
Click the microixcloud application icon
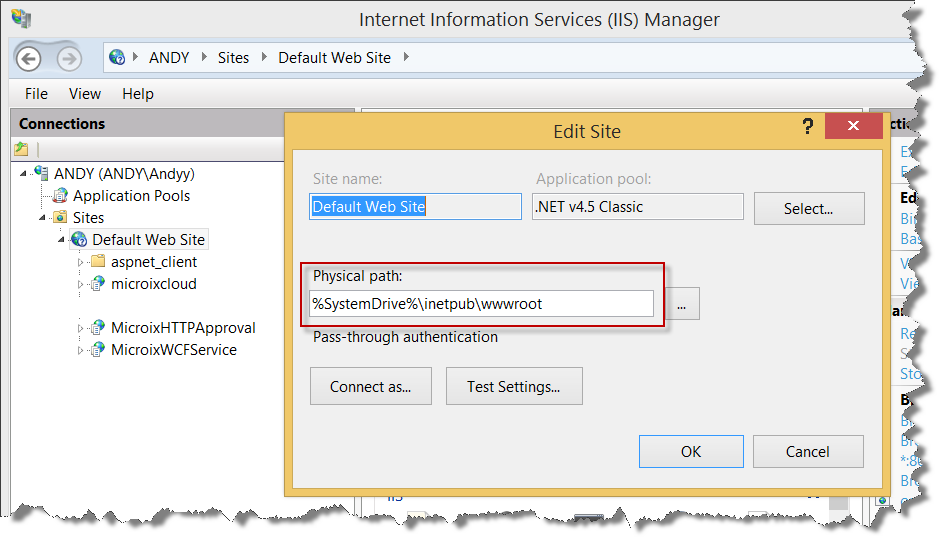point(98,284)
